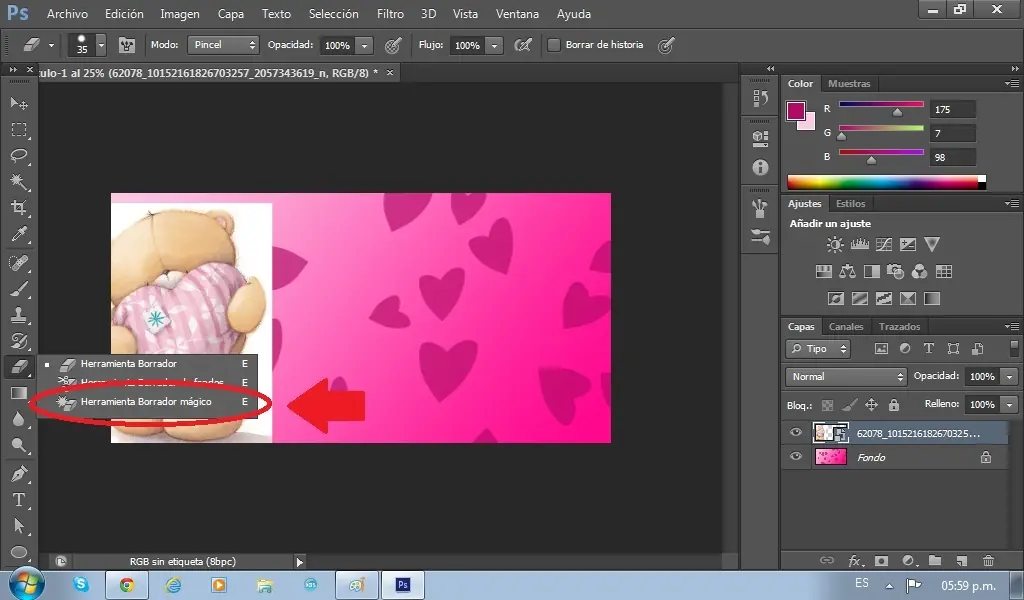Add a Curves adjustment
The height and width of the screenshot is (600, 1024).
click(884, 245)
